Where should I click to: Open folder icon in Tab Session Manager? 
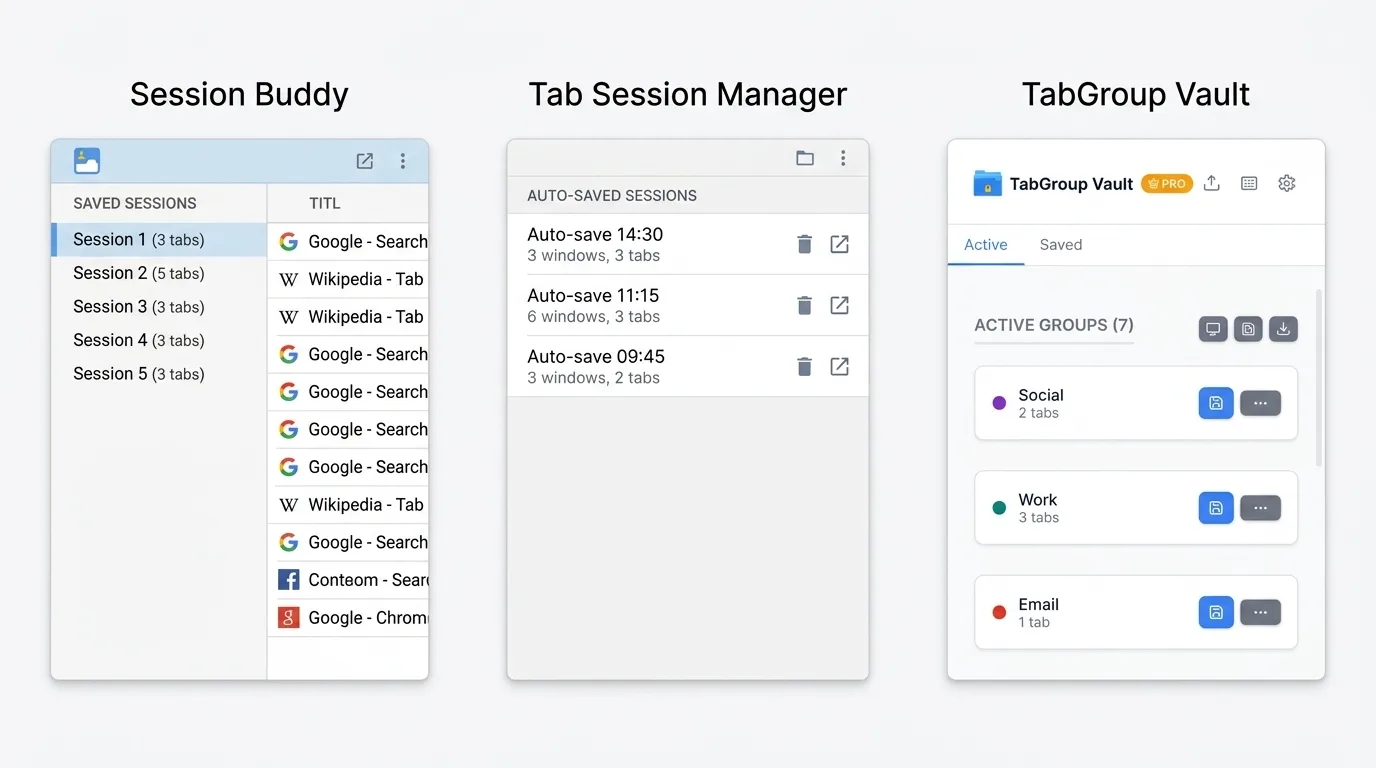coord(805,158)
